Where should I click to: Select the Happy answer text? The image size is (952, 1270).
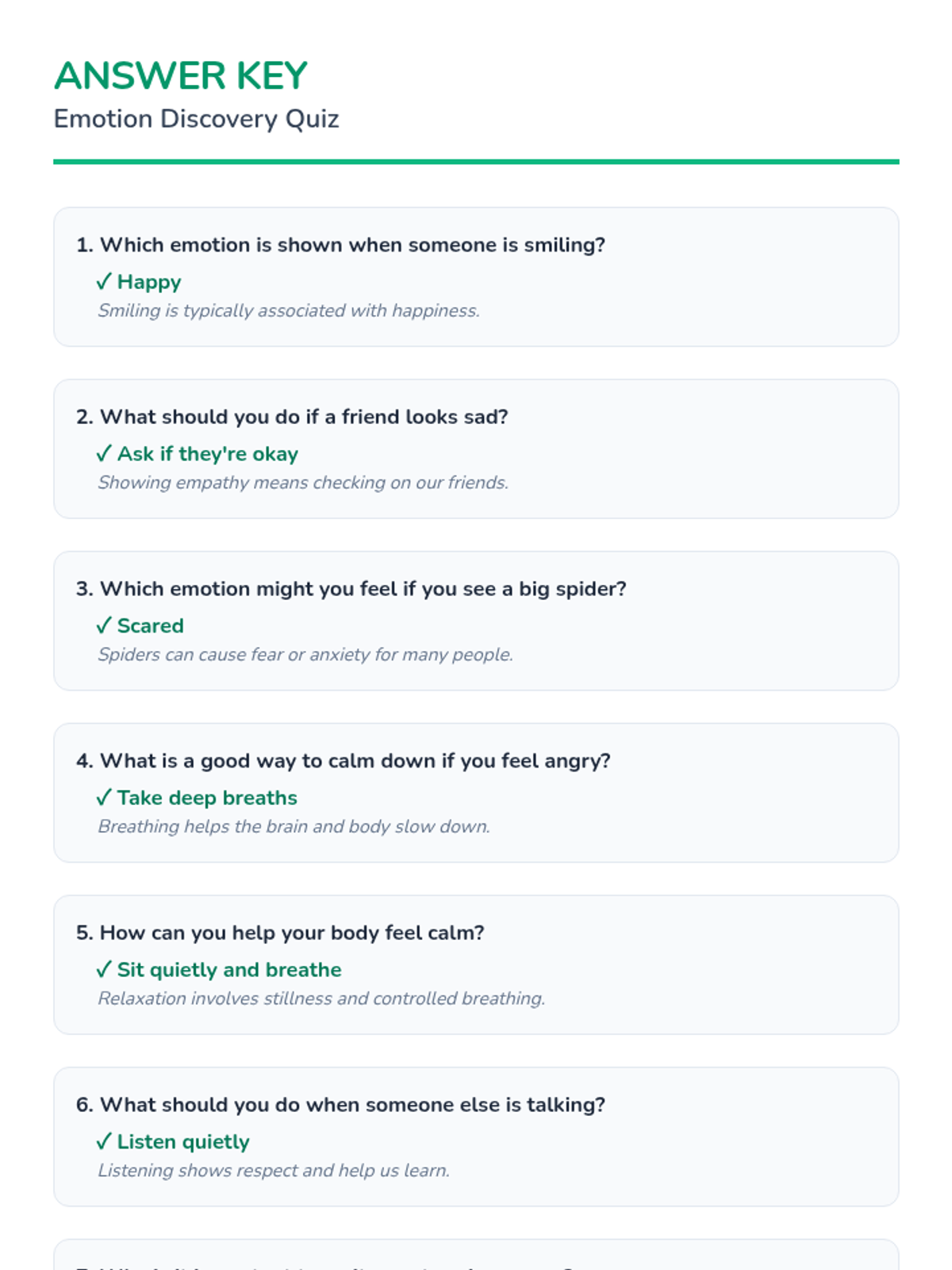[149, 282]
